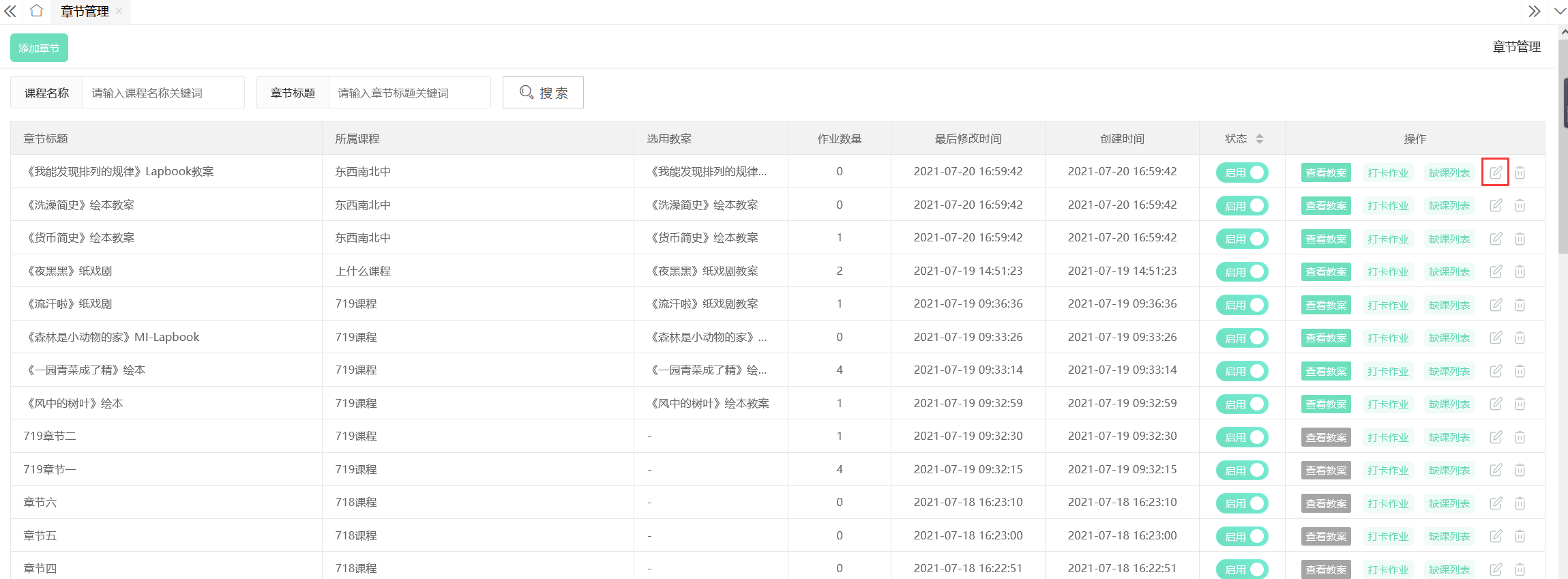Image resolution: width=1568 pixels, height=579 pixels.
Task: Disable the 《流汗啦》纸戏剧 chapter switch
Action: [1242, 305]
